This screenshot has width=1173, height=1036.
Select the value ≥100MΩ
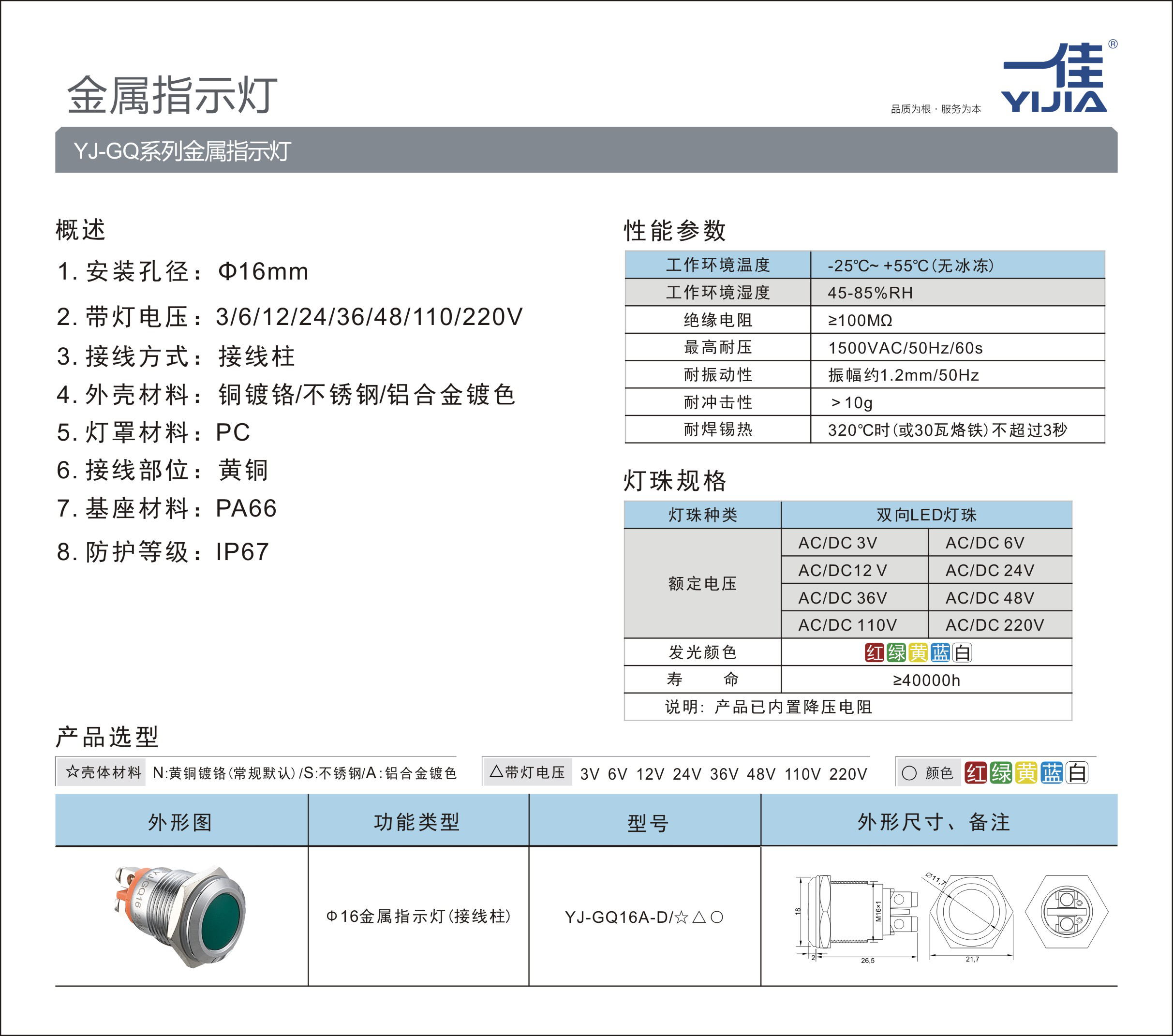click(x=860, y=320)
